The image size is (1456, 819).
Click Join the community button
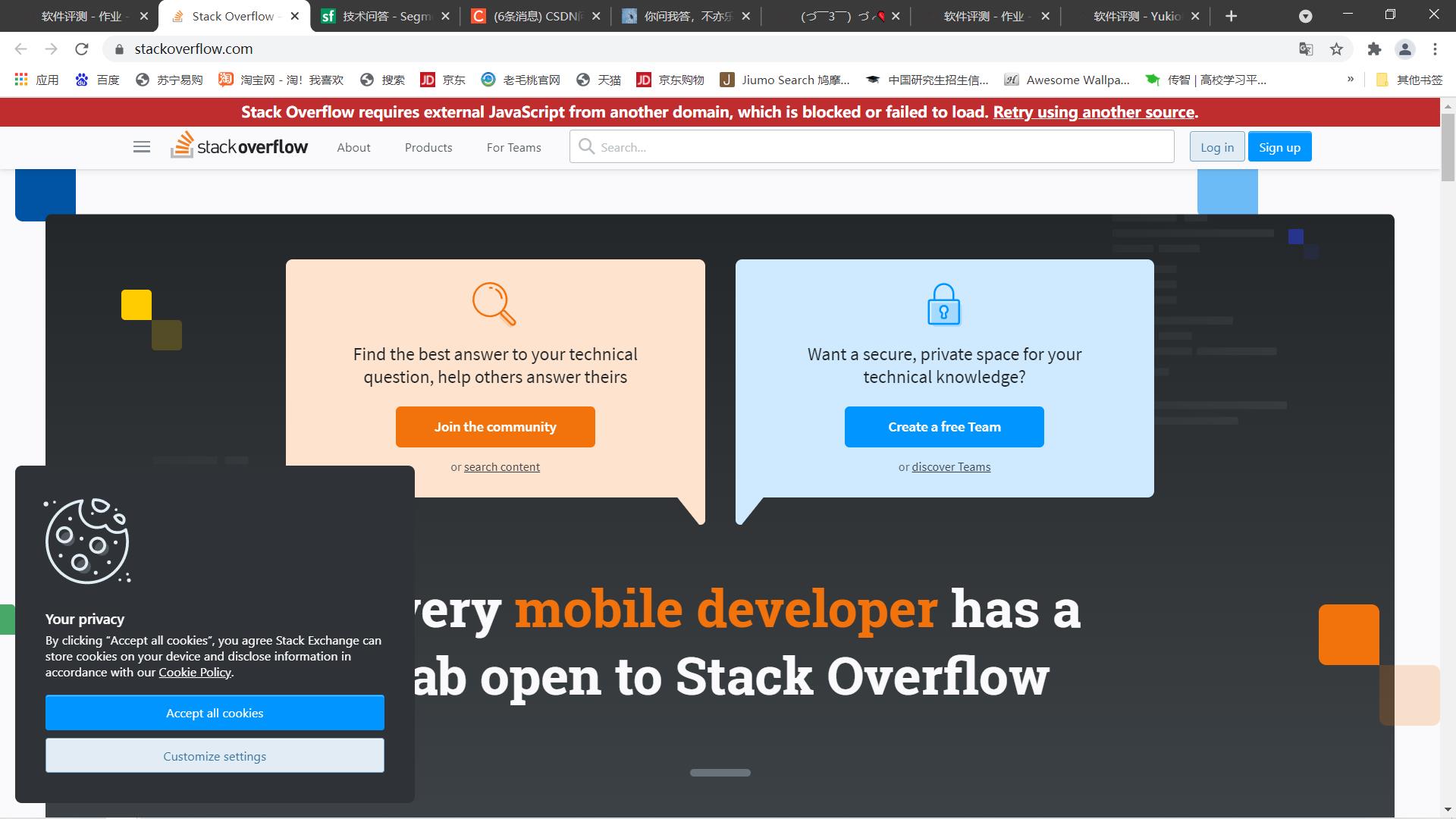point(496,427)
